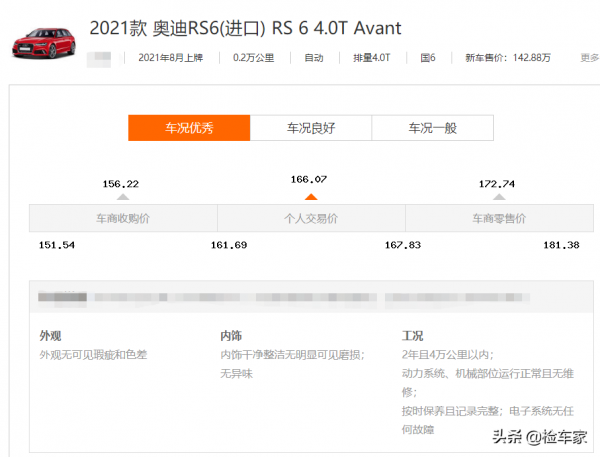600x457 pixels.
Task: Click the 2年且4万公里以内 description line
Action: click(x=447, y=355)
